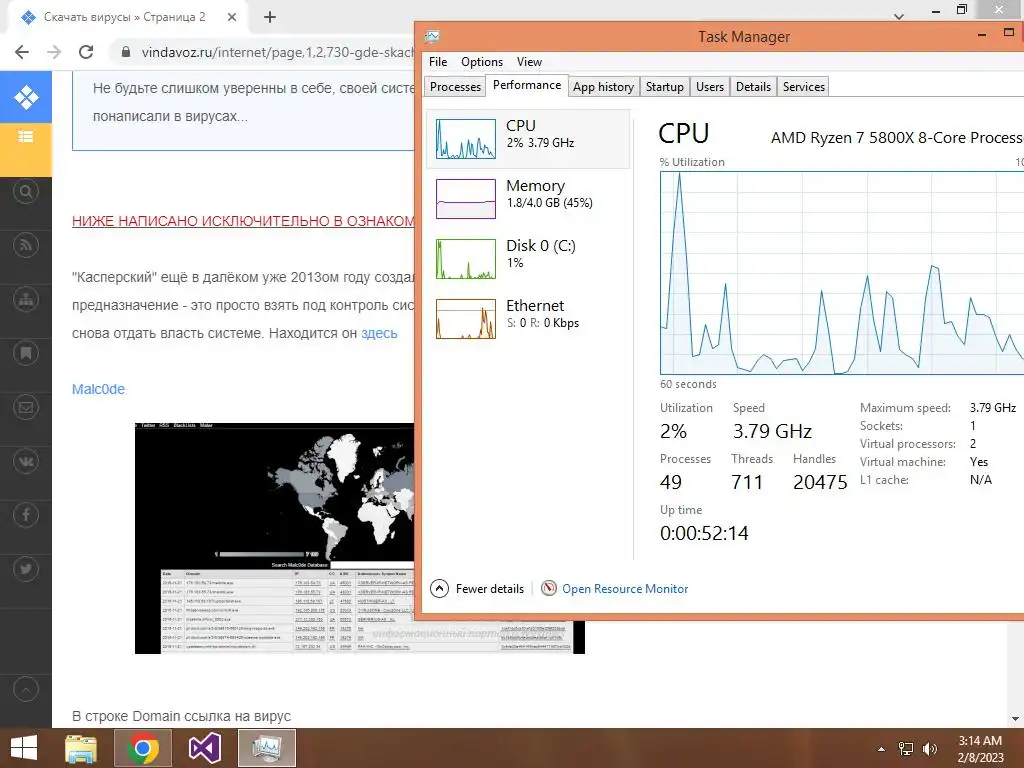The height and width of the screenshot is (768, 1024).
Task: Open the Task Manager Options menu
Action: (482, 61)
